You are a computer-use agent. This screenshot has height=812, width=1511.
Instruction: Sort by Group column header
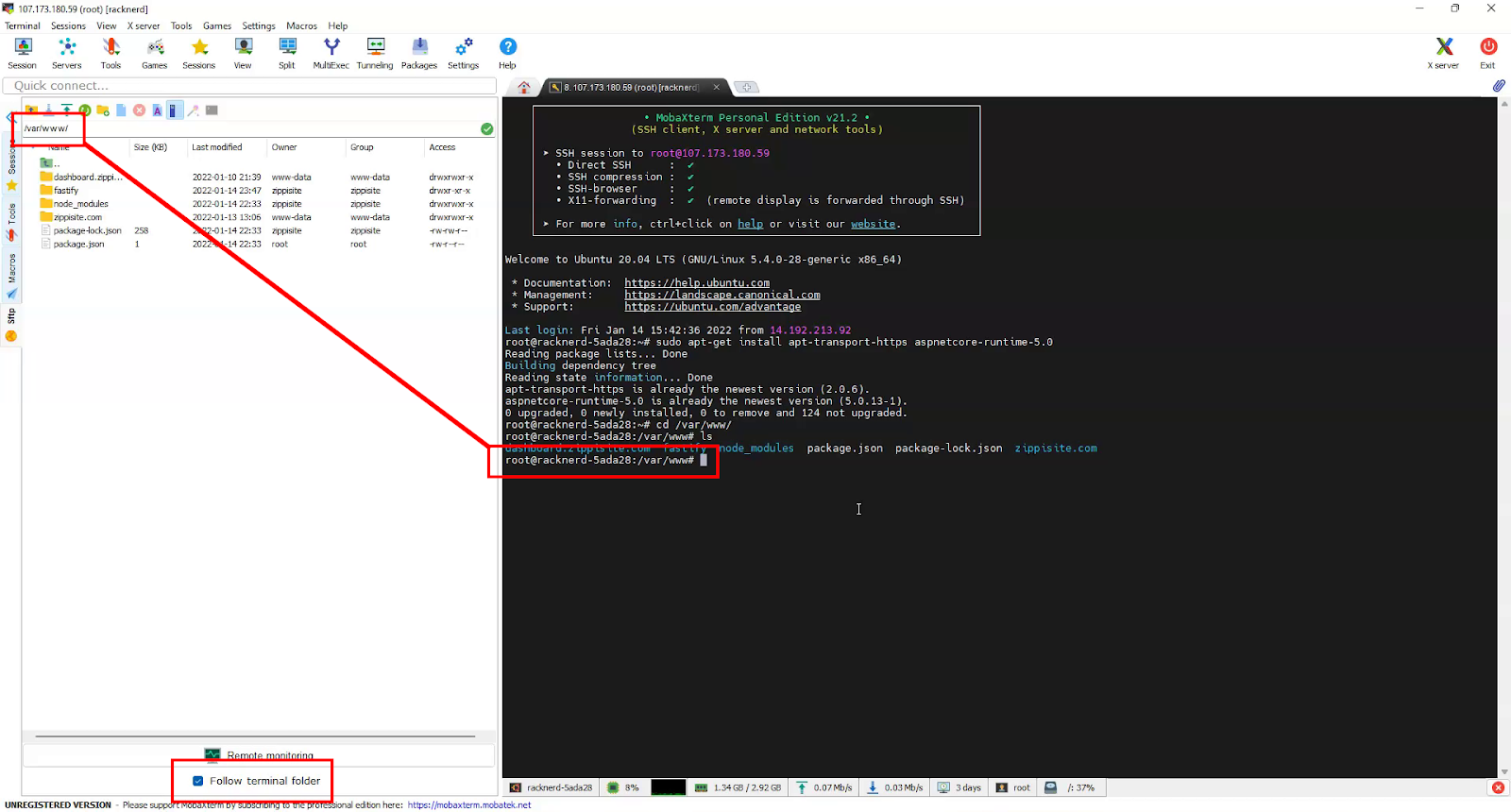tap(384, 147)
